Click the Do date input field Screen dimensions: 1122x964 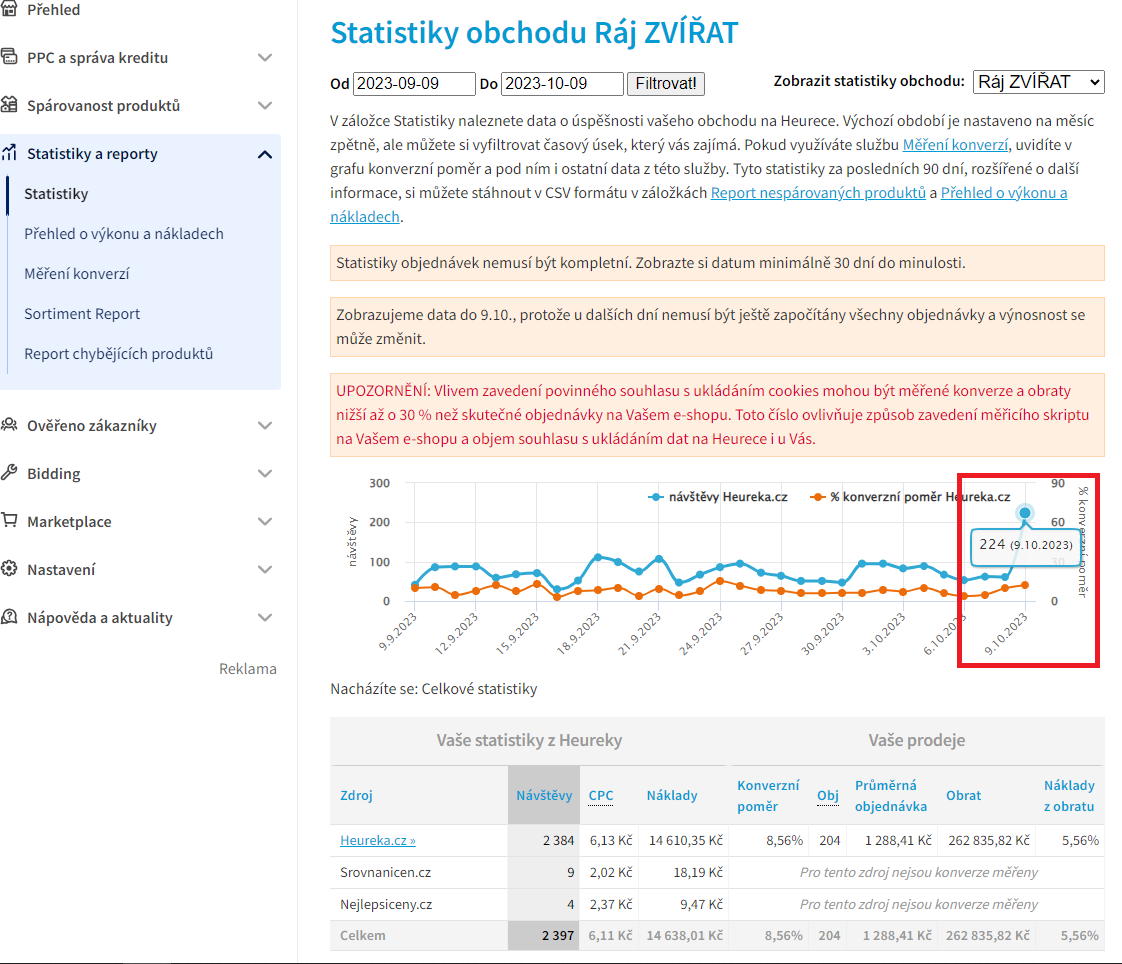(562, 84)
